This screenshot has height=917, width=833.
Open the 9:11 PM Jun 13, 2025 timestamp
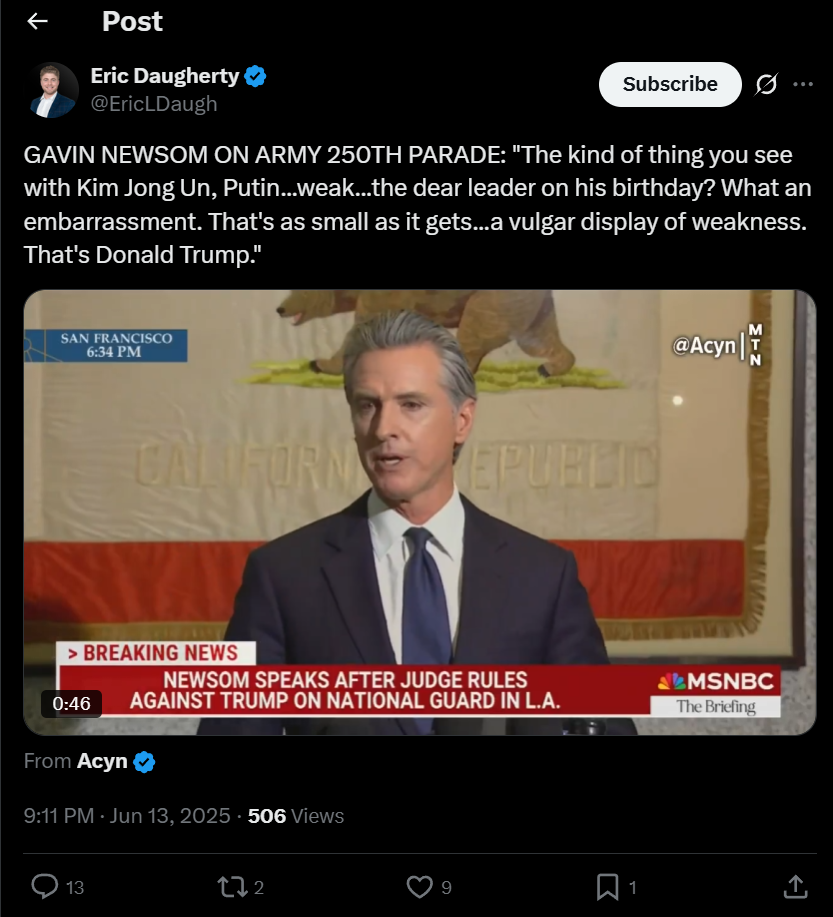pyautogui.click(x=127, y=816)
